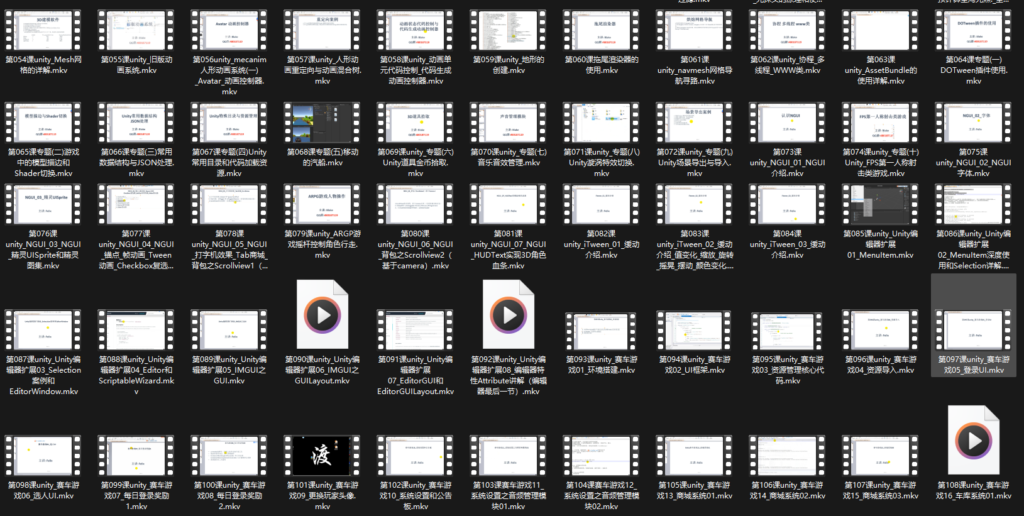
Task: Select the 第072课 Unity场景导出与导入 thumbnail
Action: pyautogui.click(x=694, y=122)
